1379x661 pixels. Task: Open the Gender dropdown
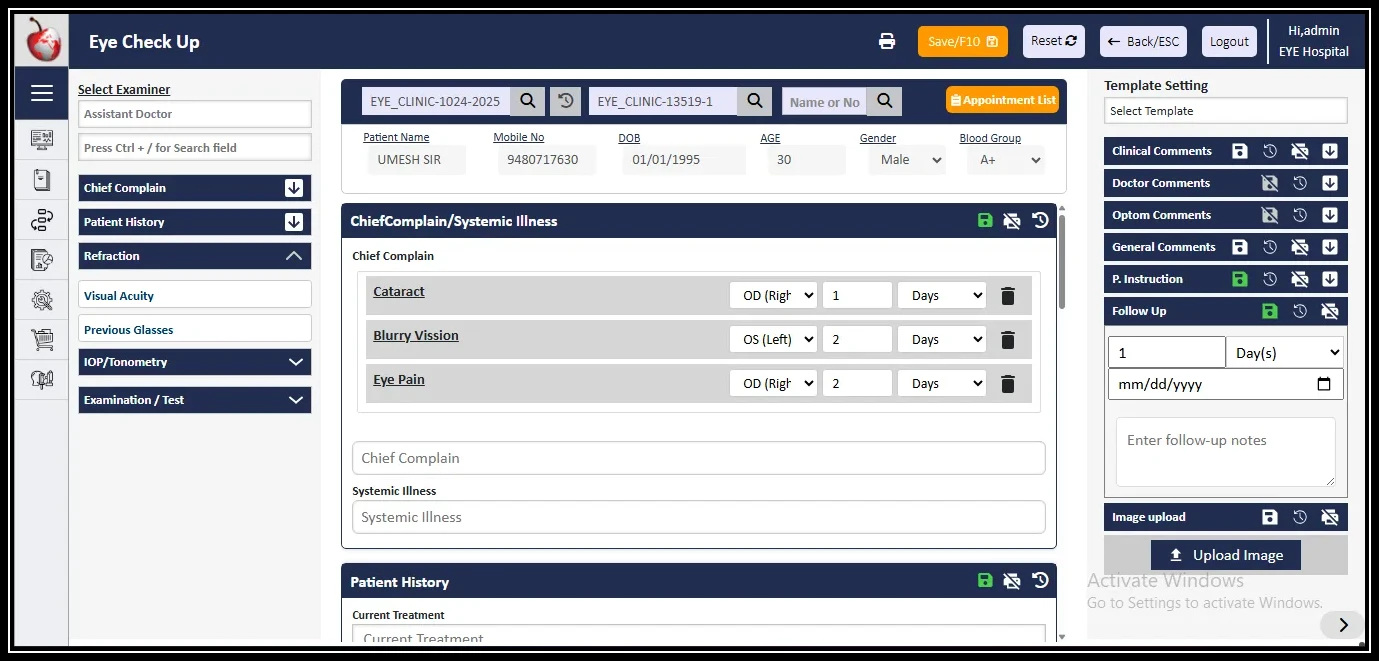click(906, 159)
